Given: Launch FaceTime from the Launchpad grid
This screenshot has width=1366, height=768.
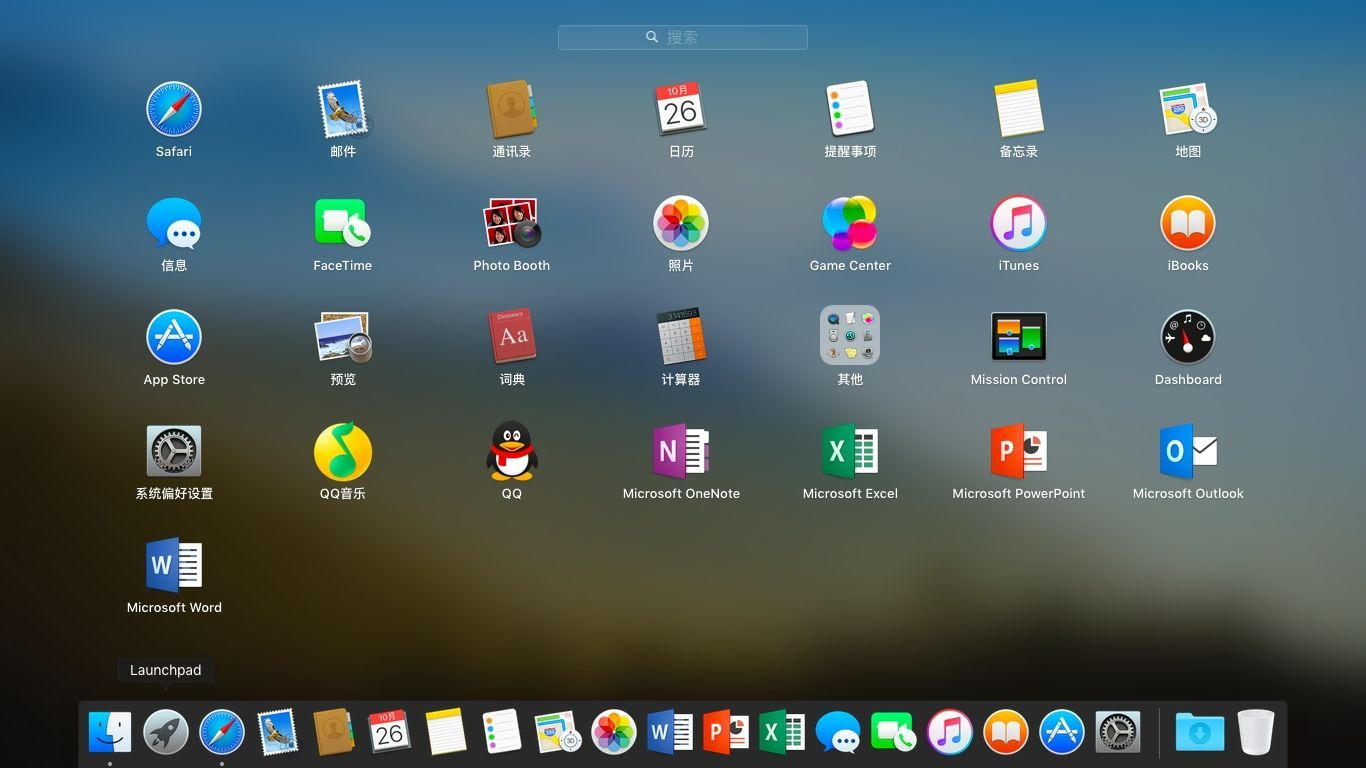Looking at the screenshot, I should 343,223.
